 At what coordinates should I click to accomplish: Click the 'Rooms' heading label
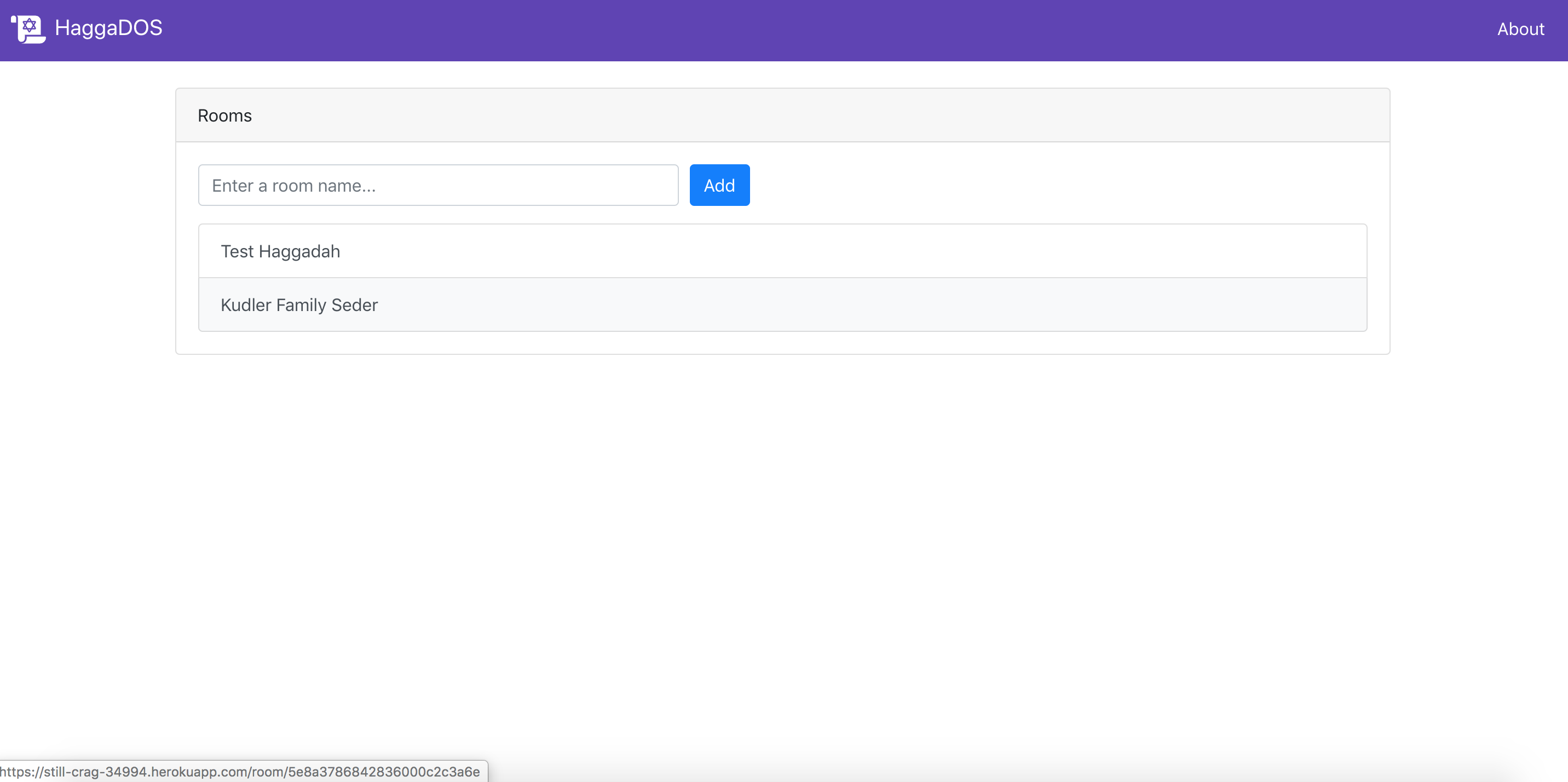click(224, 116)
